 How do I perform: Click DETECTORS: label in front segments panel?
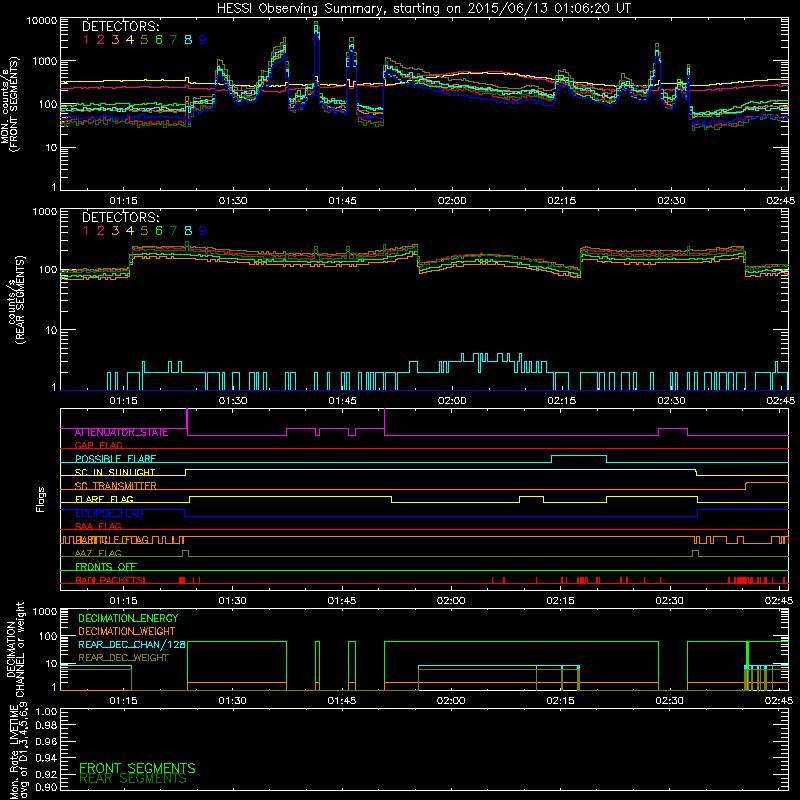tap(120, 26)
